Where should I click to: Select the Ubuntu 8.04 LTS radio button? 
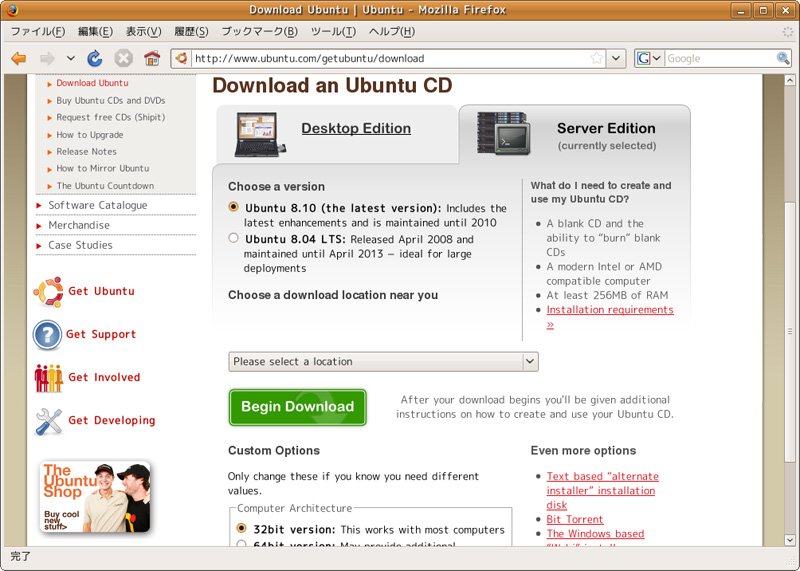point(234,238)
